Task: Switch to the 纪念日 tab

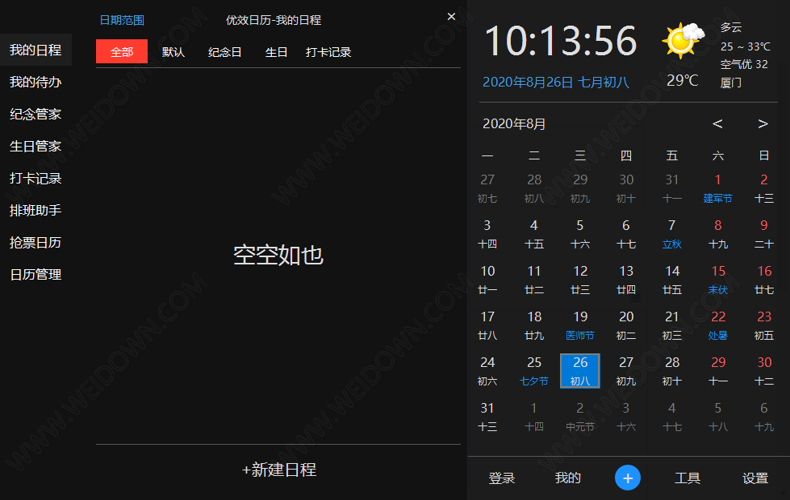Action: click(x=225, y=52)
